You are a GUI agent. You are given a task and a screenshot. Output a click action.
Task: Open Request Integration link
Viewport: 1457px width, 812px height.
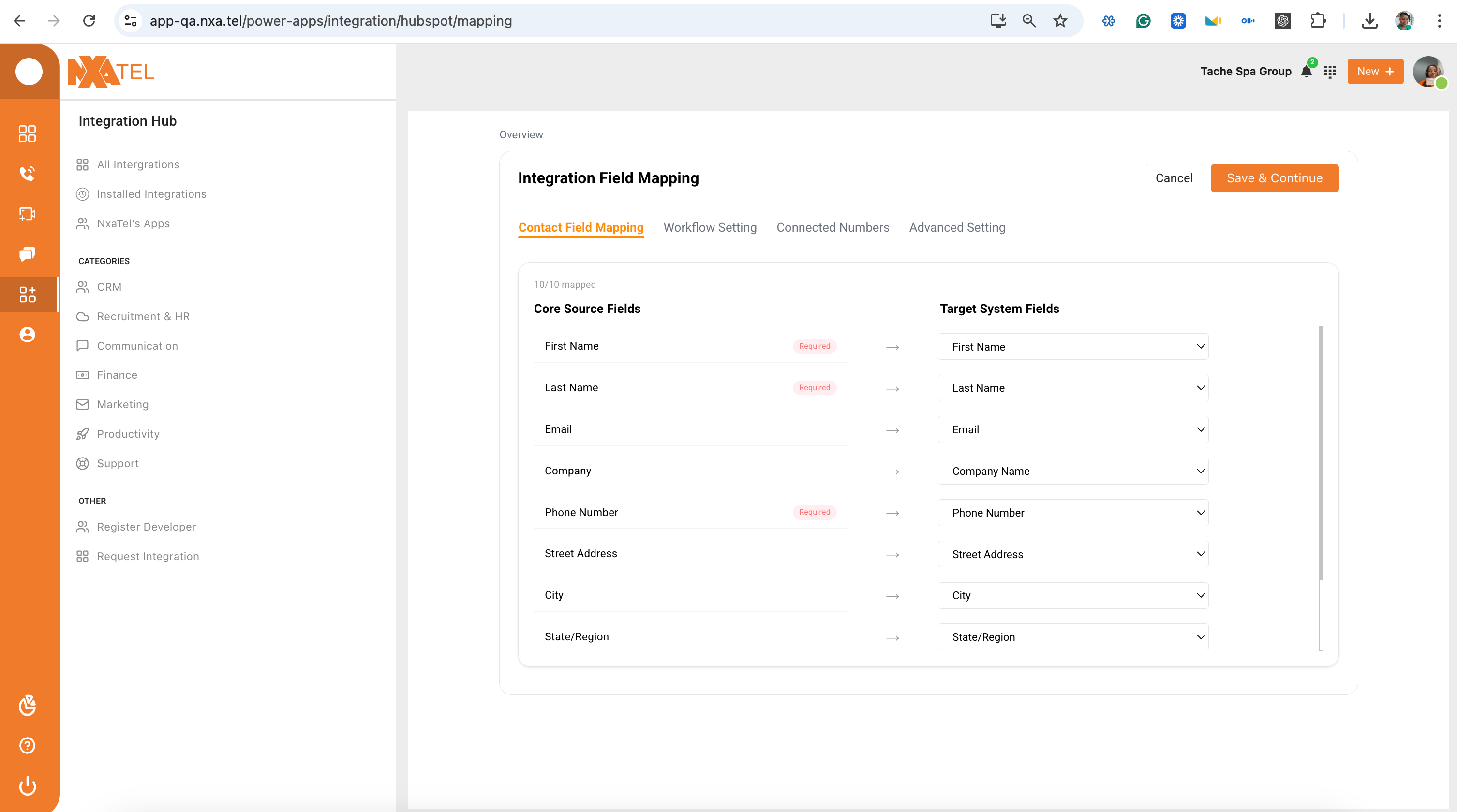(137, 557)
